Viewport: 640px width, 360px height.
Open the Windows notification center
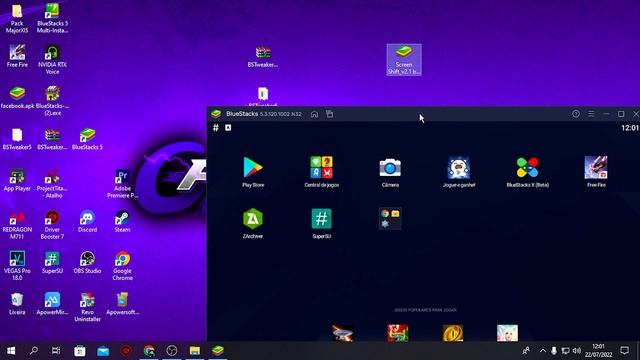point(624,350)
